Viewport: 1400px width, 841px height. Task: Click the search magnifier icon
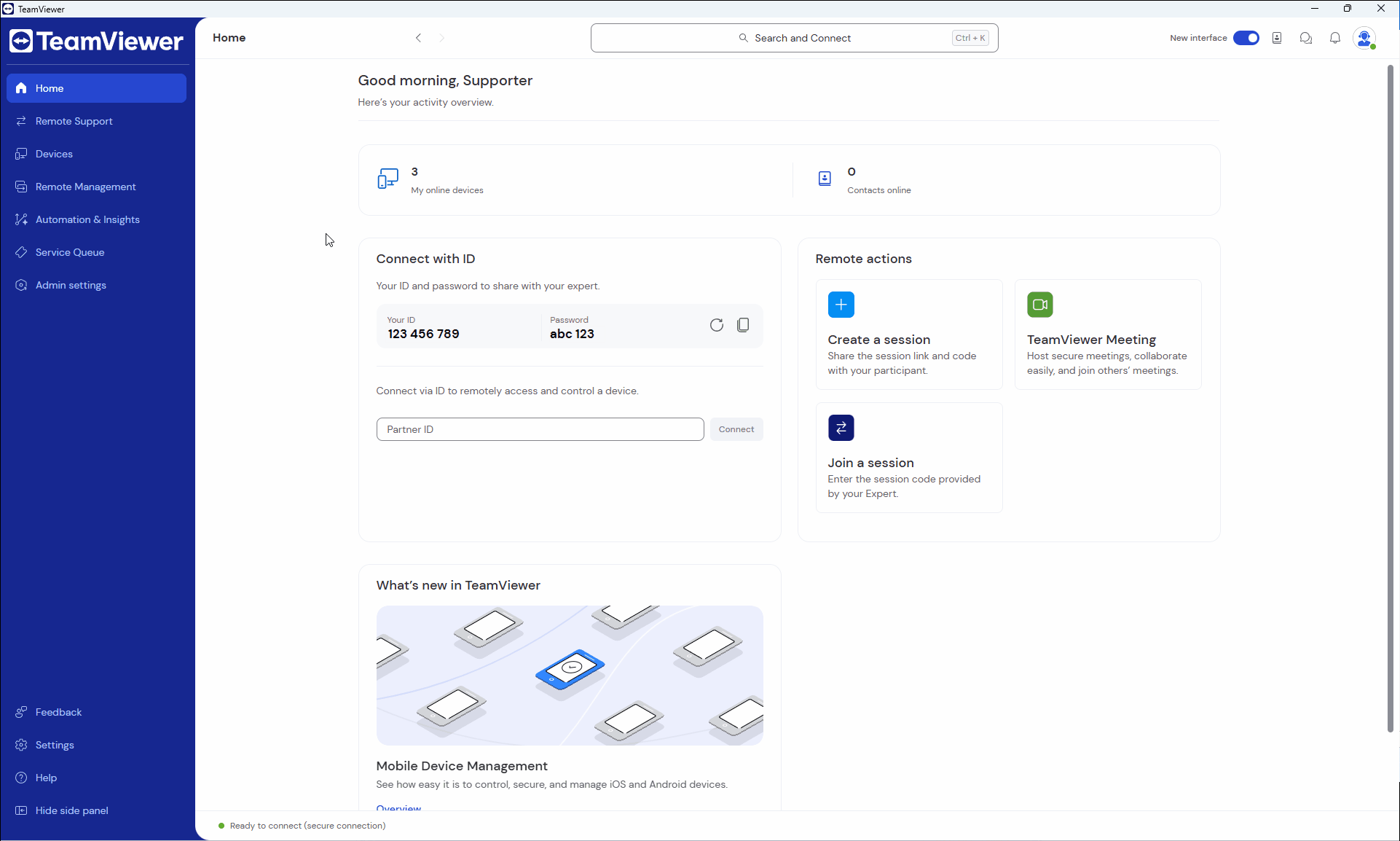[743, 38]
